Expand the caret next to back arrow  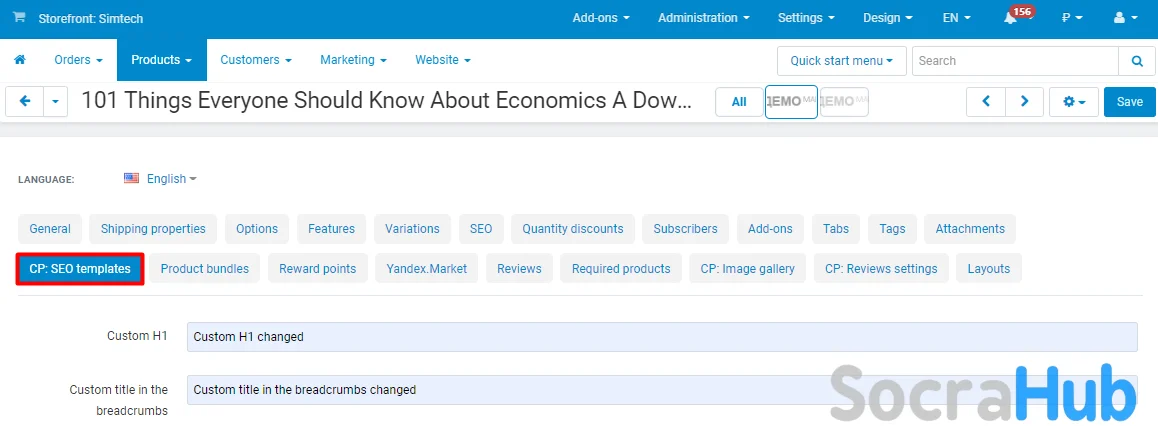[x=55, y=102]
